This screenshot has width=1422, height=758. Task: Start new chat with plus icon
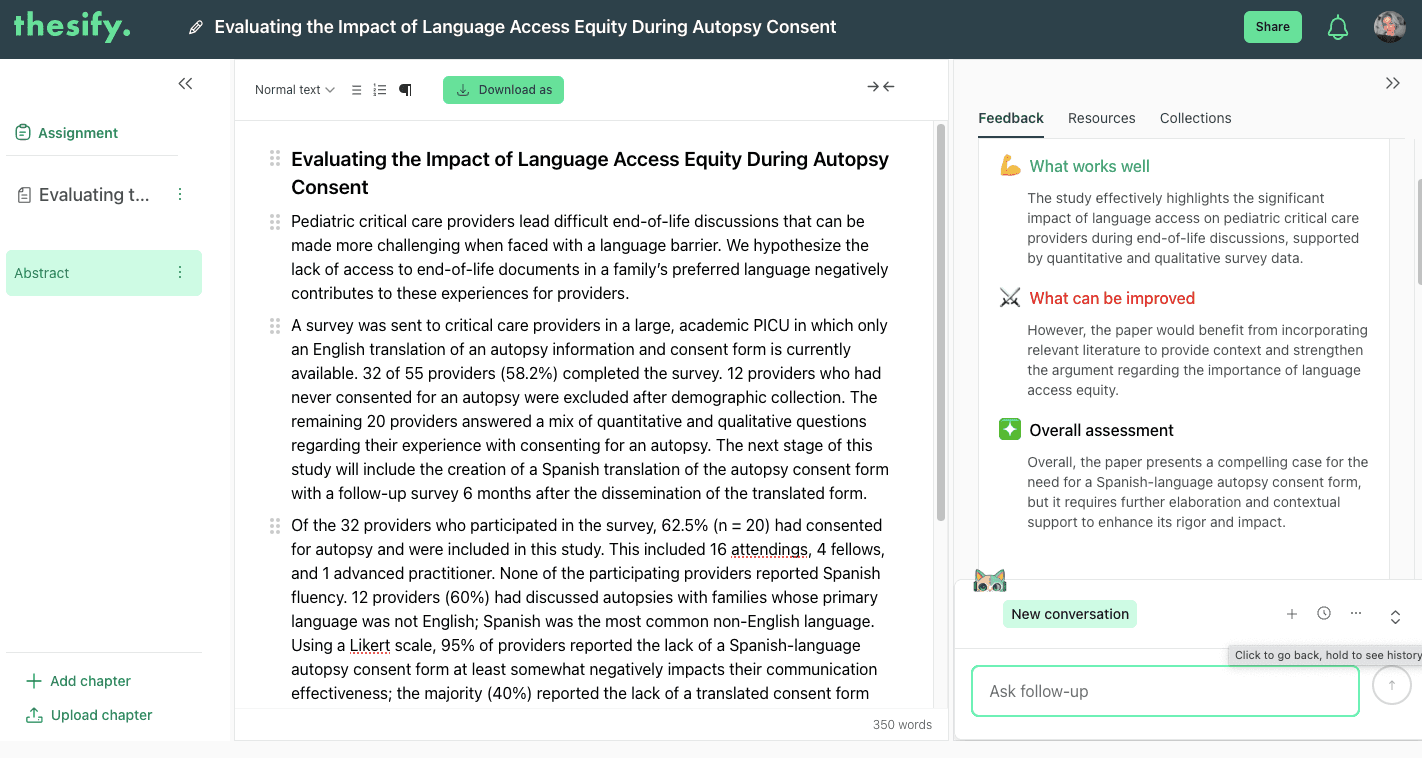click(x=1292, y=614)
